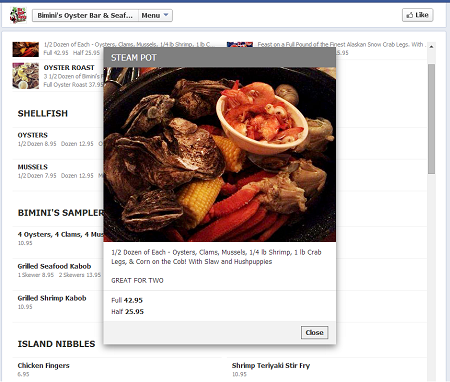Click the STEAM POT dialog title
Screen dimensions: 450x382
pos(134,58)
